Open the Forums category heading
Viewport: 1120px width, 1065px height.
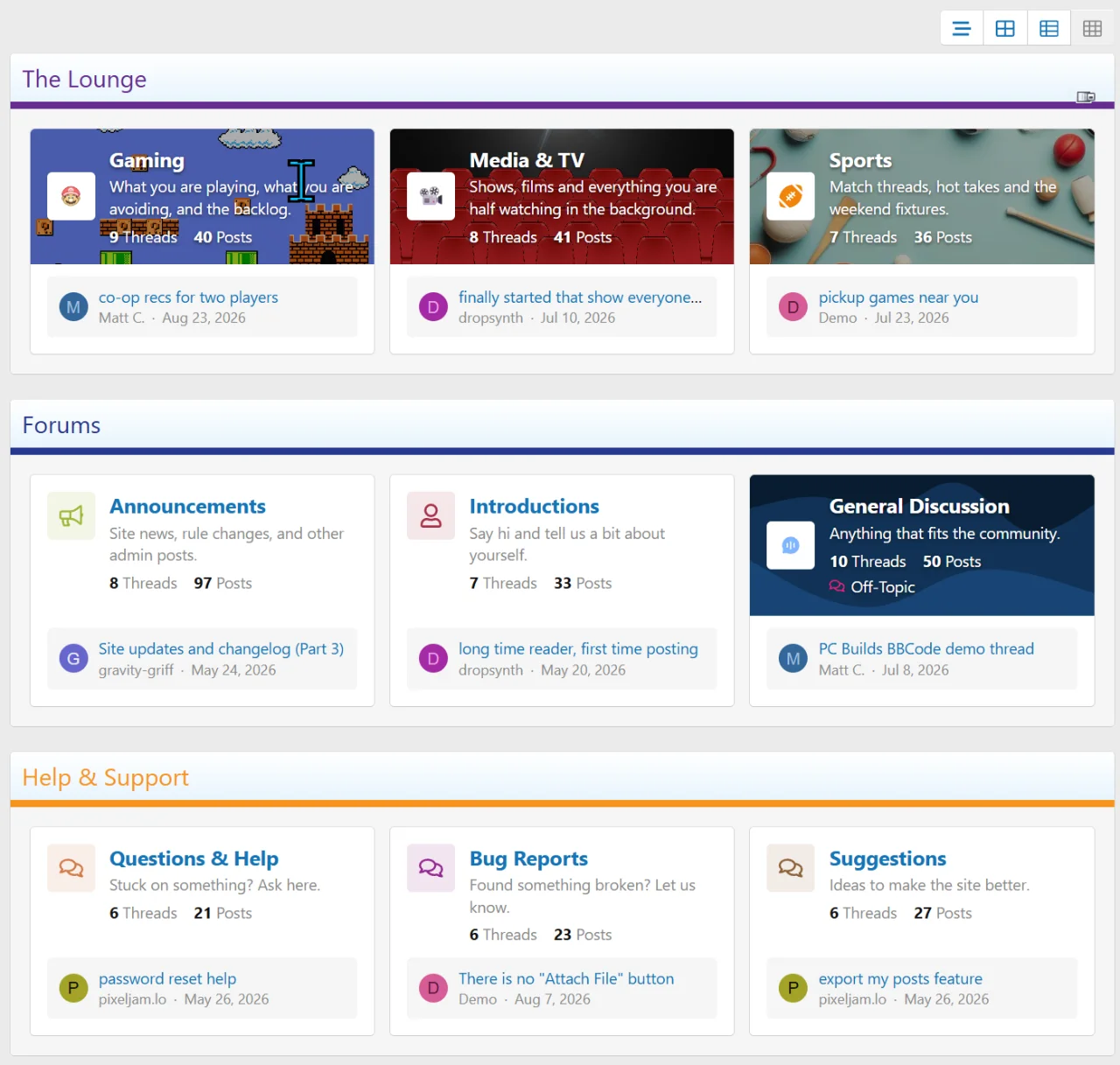click(x=61, y=425)
